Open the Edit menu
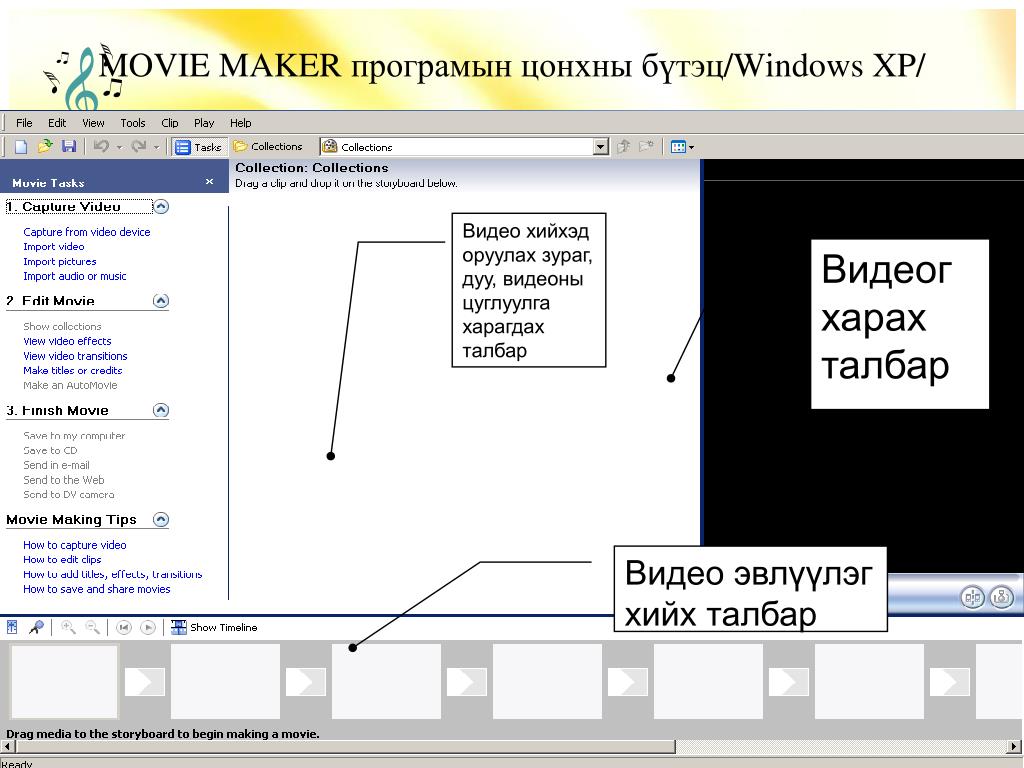The height and width of the screenshot is (768, 1024). tap(57, 123)
